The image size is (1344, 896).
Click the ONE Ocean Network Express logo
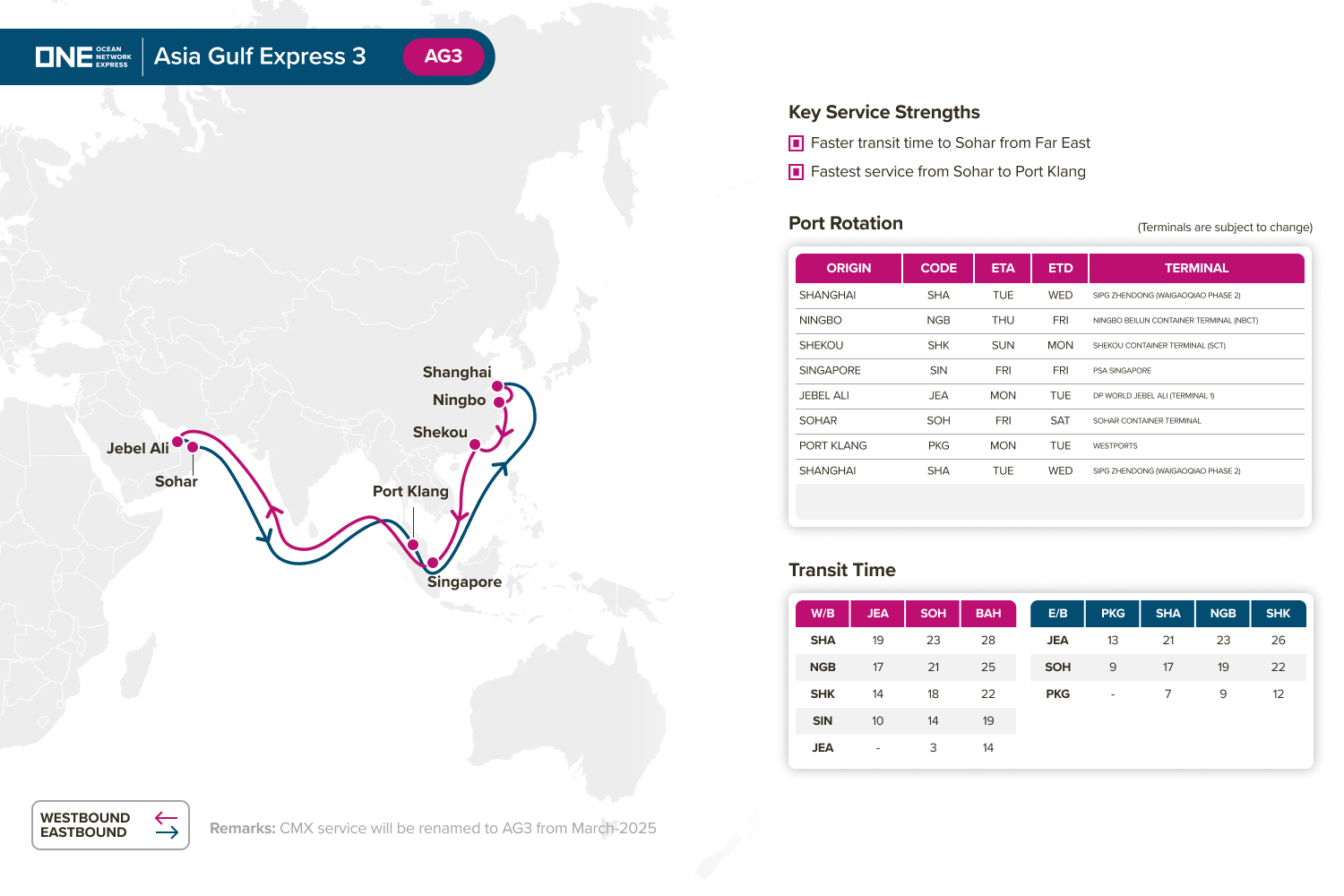pyautogui.click(x=83, y=56)
